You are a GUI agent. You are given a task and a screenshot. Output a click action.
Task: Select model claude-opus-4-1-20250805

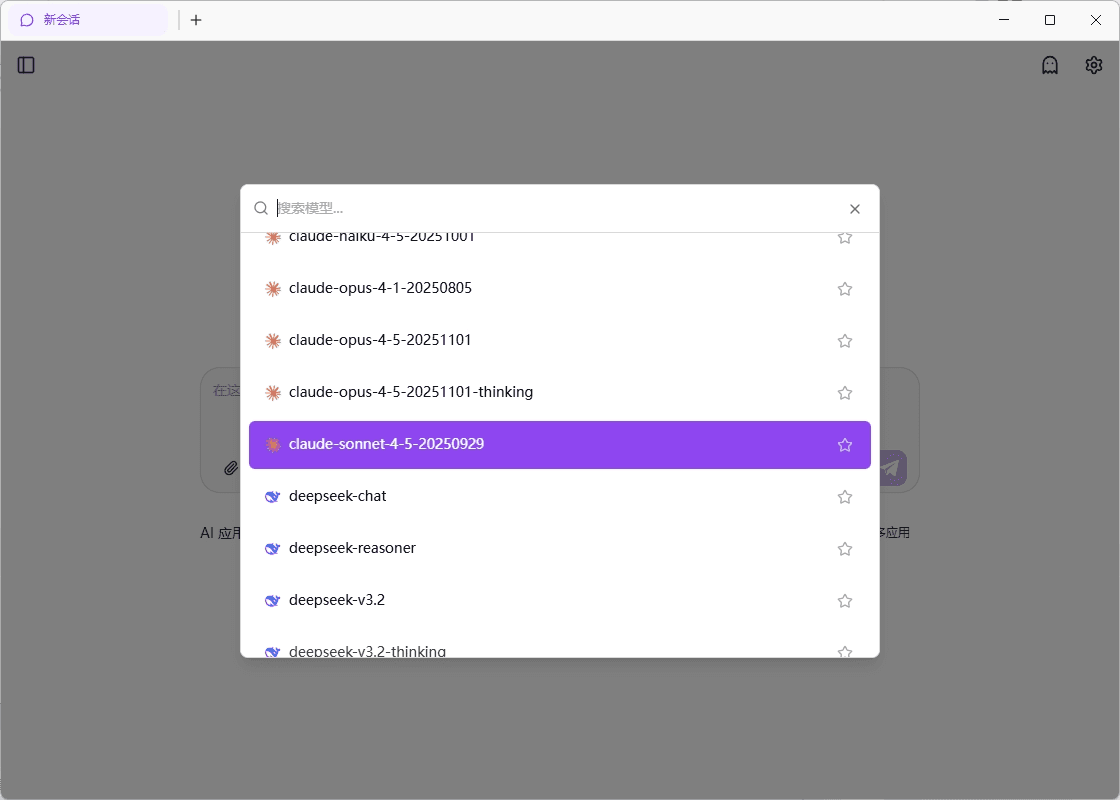(559, 289)
